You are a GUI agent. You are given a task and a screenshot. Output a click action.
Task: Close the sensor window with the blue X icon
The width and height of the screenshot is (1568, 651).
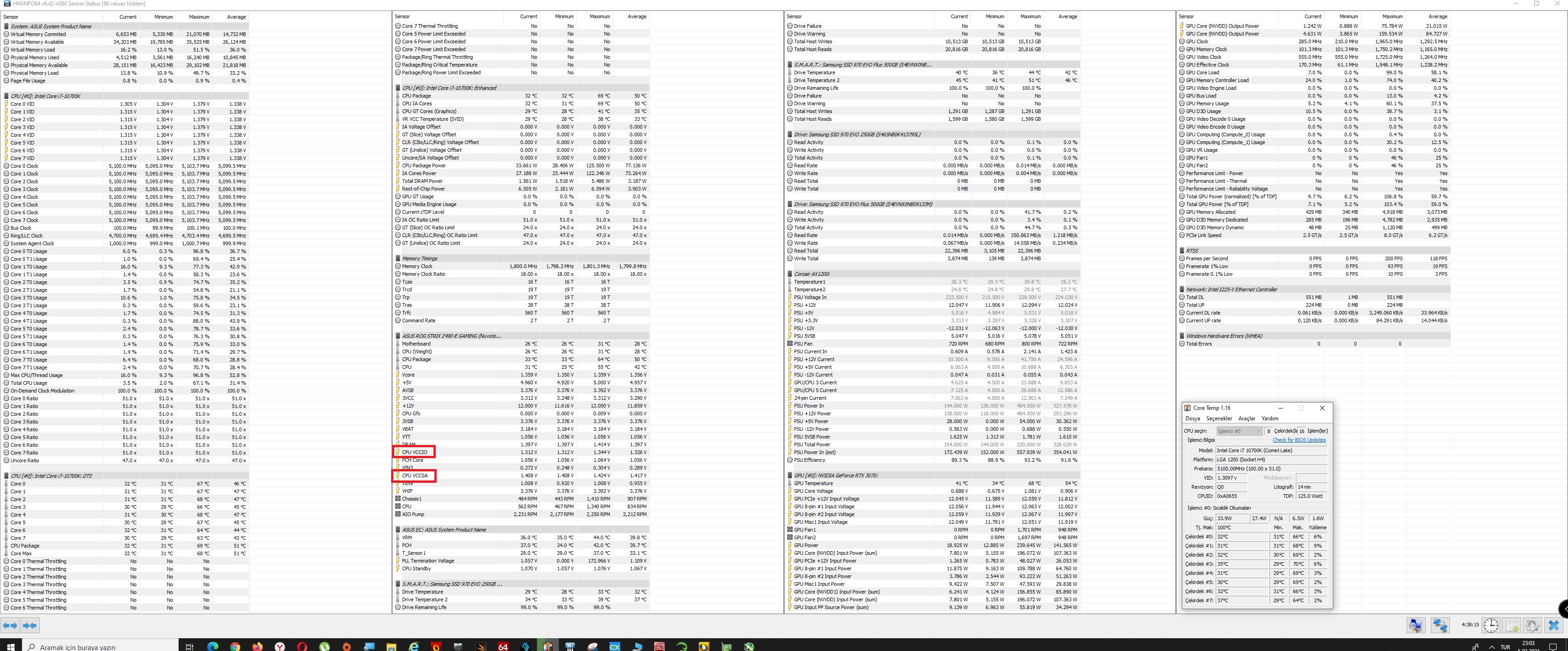1553,625
